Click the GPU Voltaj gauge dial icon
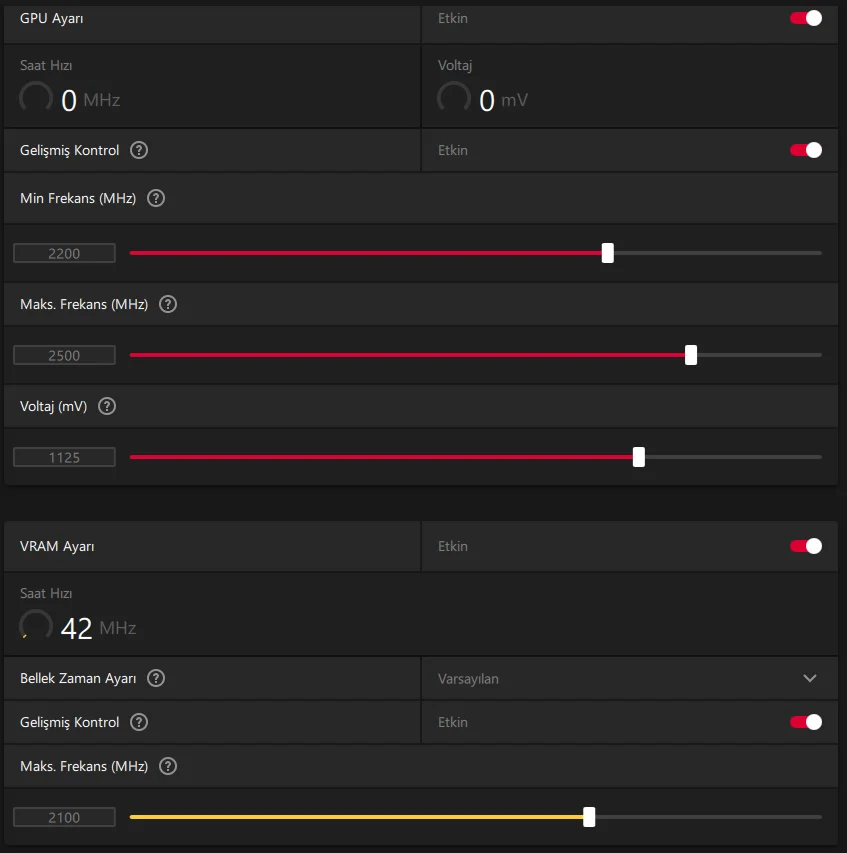Viewport: 847px width, 853px height. [454, 99]
